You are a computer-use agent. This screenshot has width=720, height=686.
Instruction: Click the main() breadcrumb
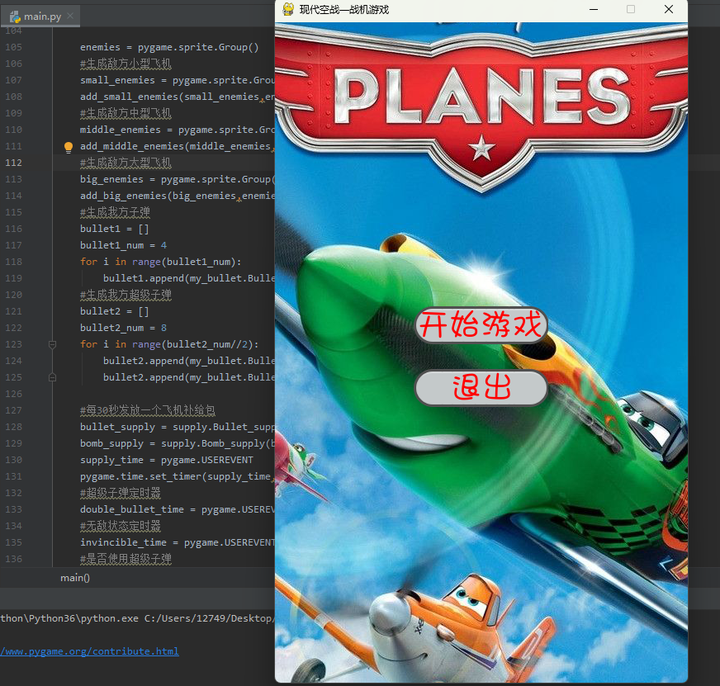(x=75, y=578)
